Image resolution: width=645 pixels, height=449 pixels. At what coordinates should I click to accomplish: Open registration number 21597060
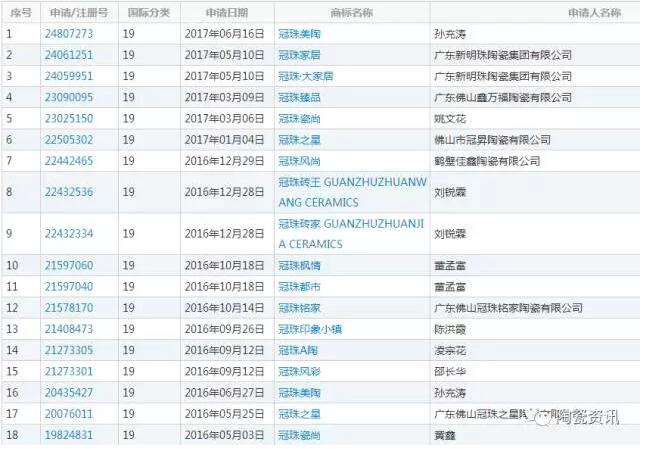click(69, 266)
